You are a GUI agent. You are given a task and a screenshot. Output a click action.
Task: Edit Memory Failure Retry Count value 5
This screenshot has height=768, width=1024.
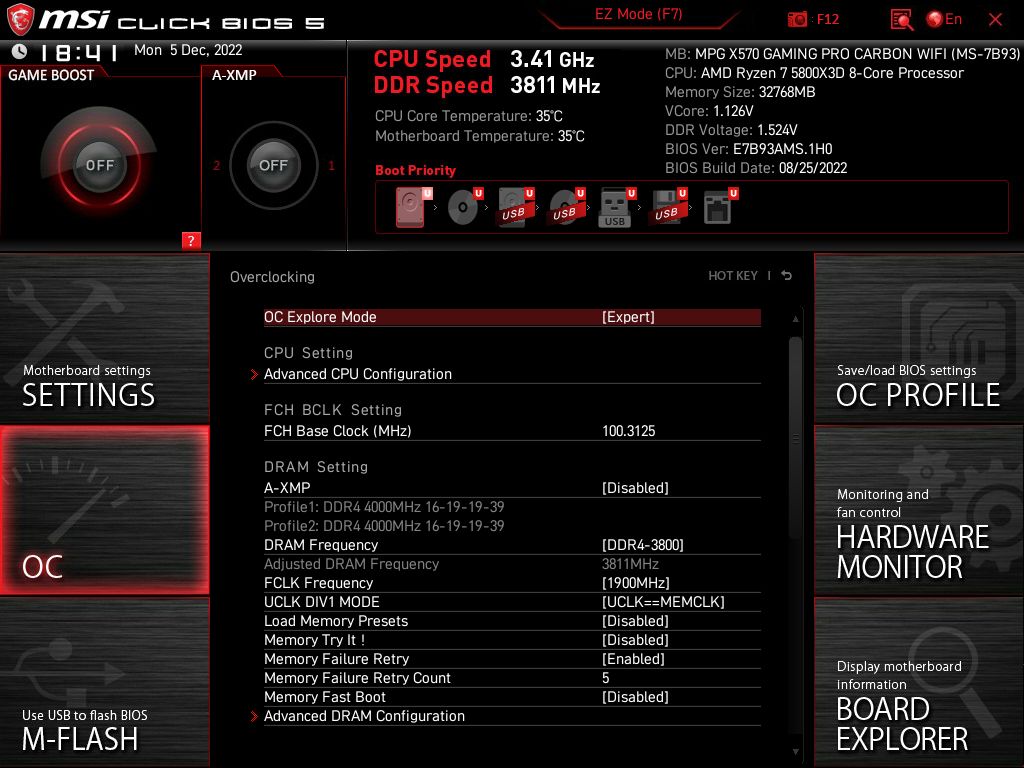click(x=605, y=678)
